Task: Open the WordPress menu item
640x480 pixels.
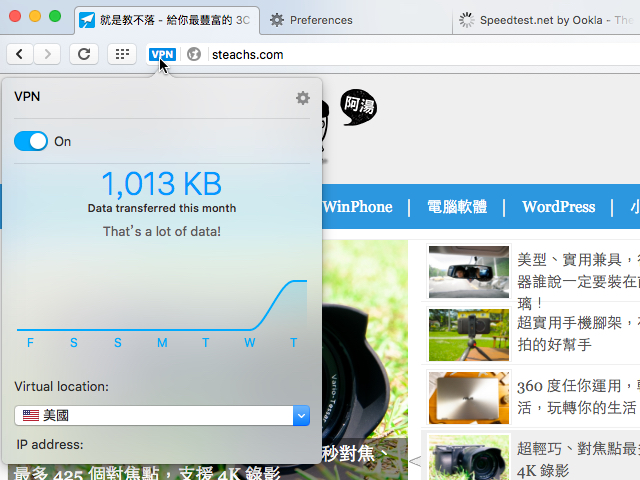Action: tap(558, 207)
